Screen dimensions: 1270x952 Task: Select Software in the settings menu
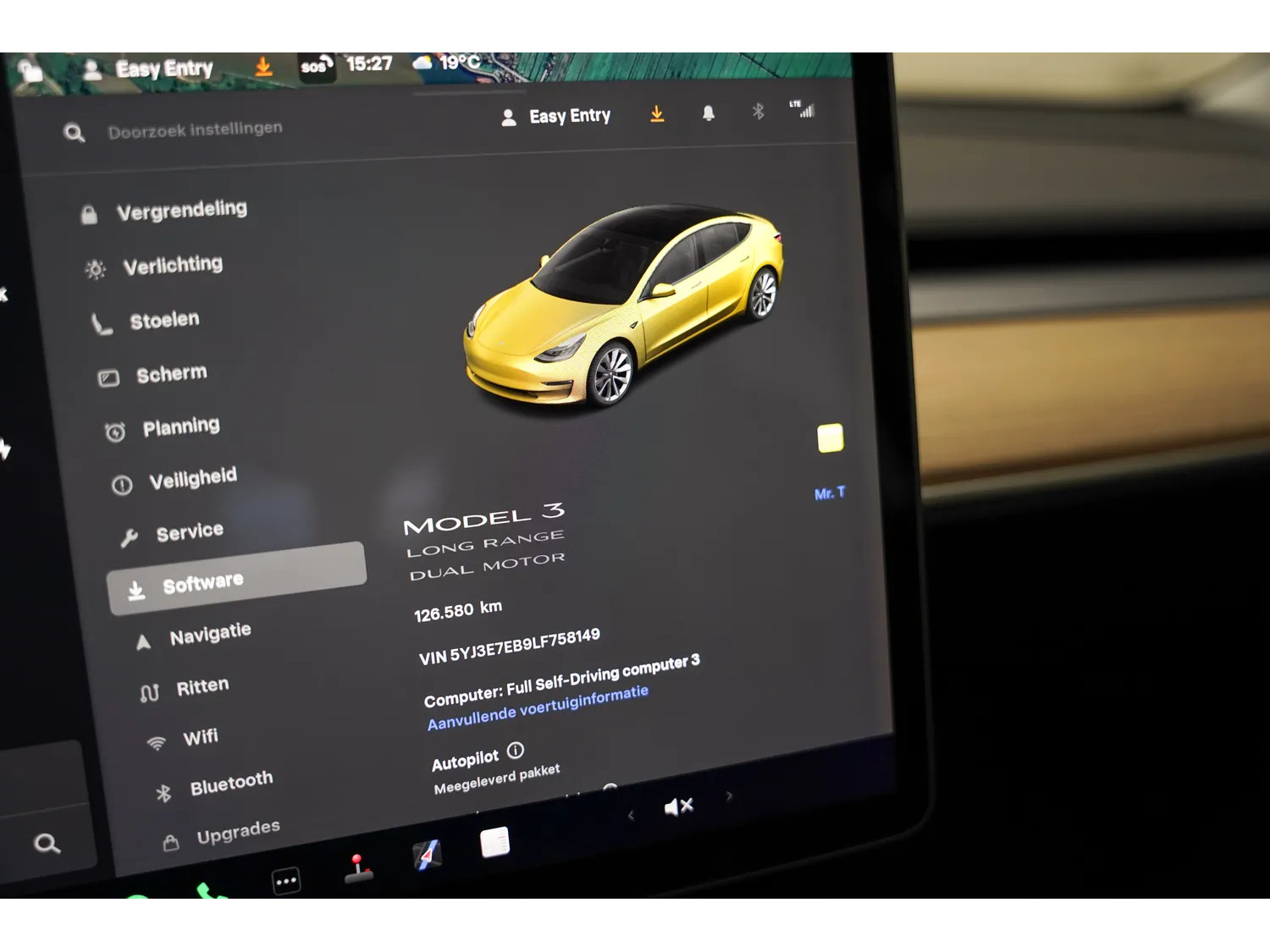coord(236,579)
